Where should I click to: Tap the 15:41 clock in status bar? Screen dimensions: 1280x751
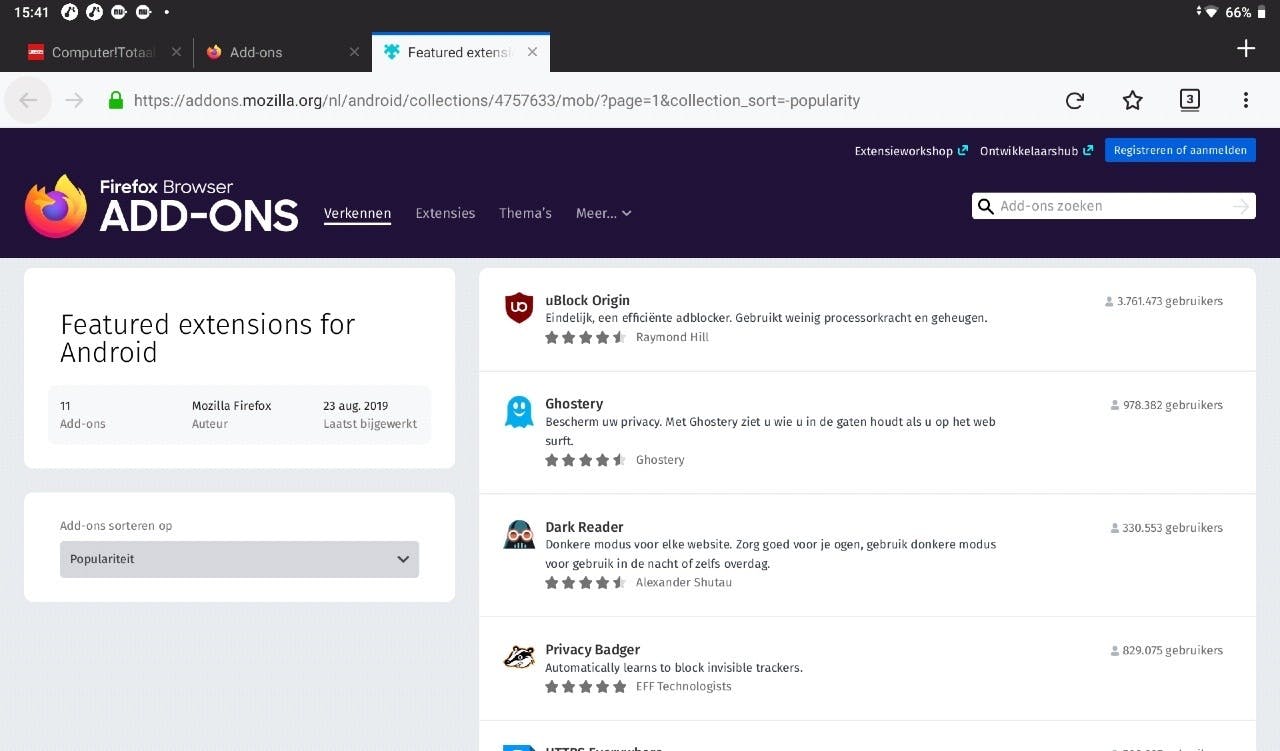pyautogui.click(x=31, y=12)
